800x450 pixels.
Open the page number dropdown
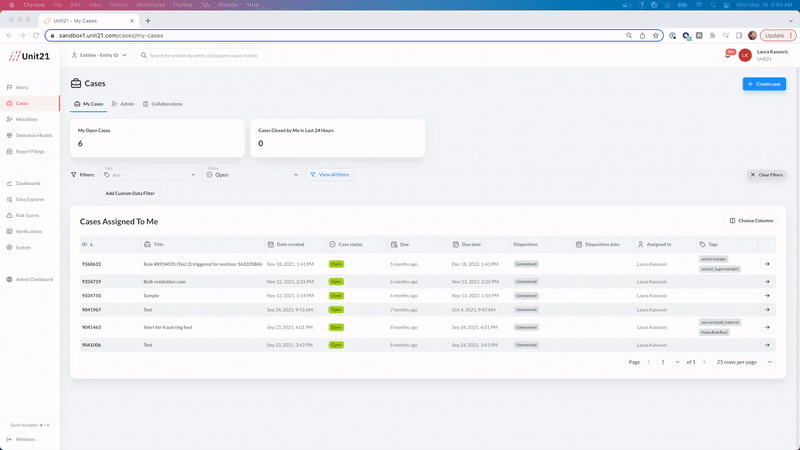click(x=670, y=362)
